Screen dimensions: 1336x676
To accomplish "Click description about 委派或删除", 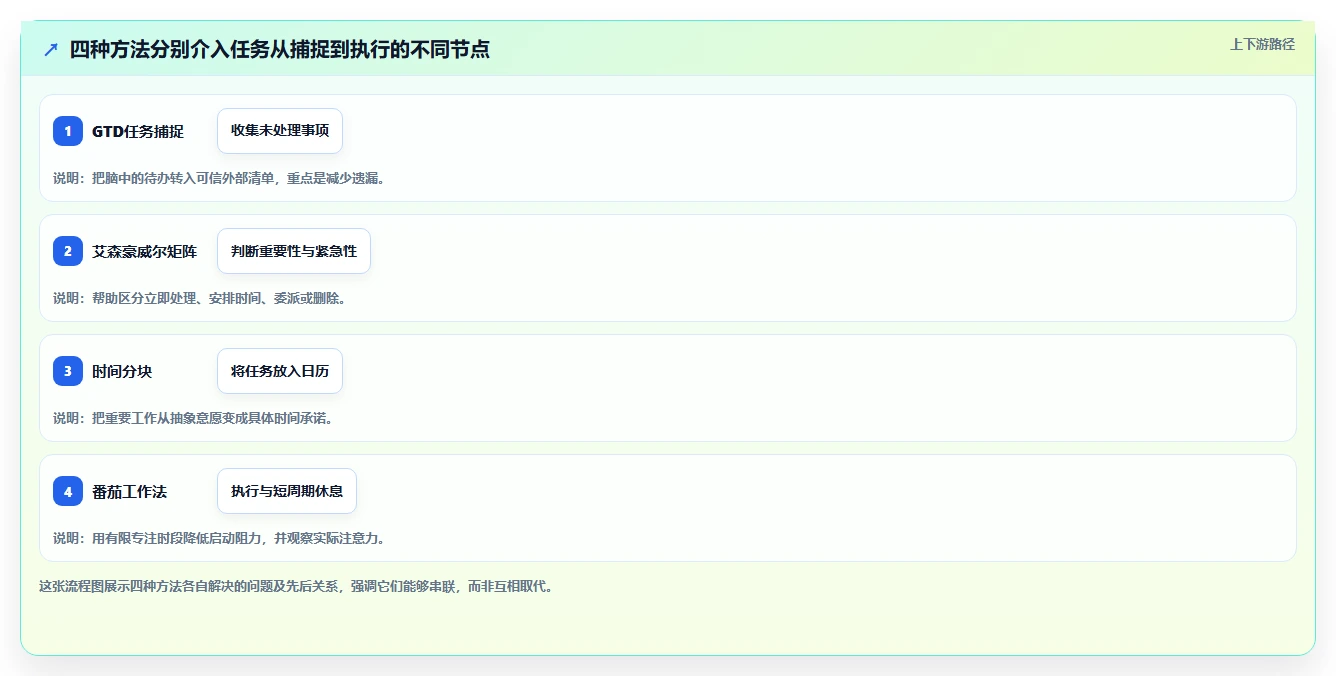I will 199,298.
